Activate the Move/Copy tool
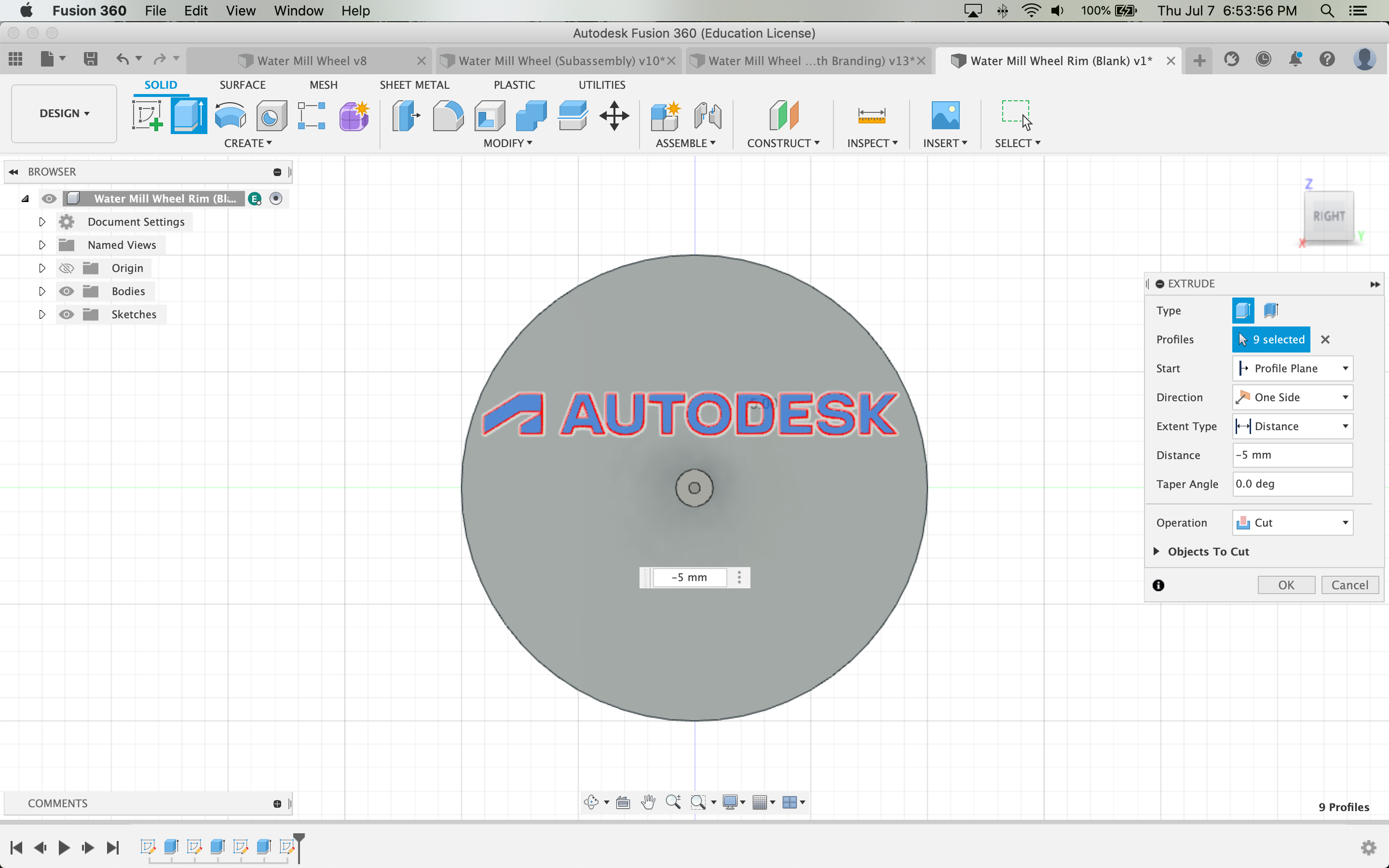The height and width of the screenshot is (868, 1389). pos(614,115)
